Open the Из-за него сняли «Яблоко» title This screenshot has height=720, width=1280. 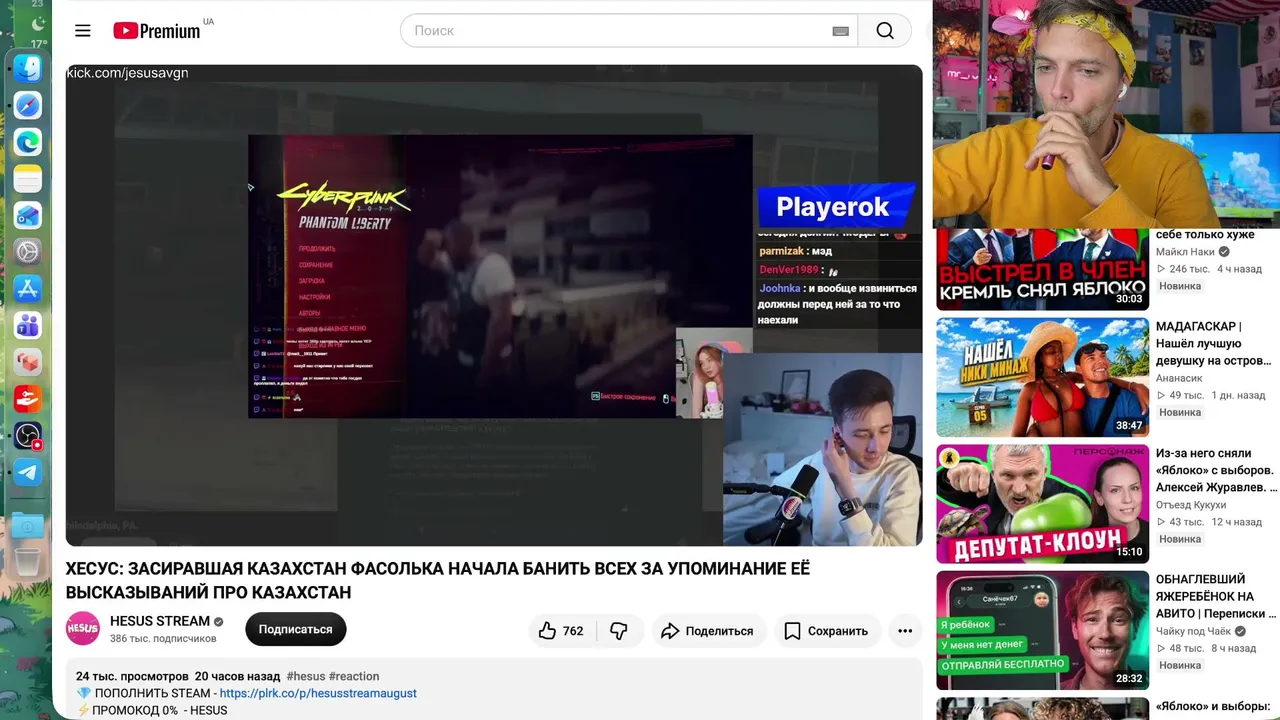pyautogui.click(x=1216, y=470)
